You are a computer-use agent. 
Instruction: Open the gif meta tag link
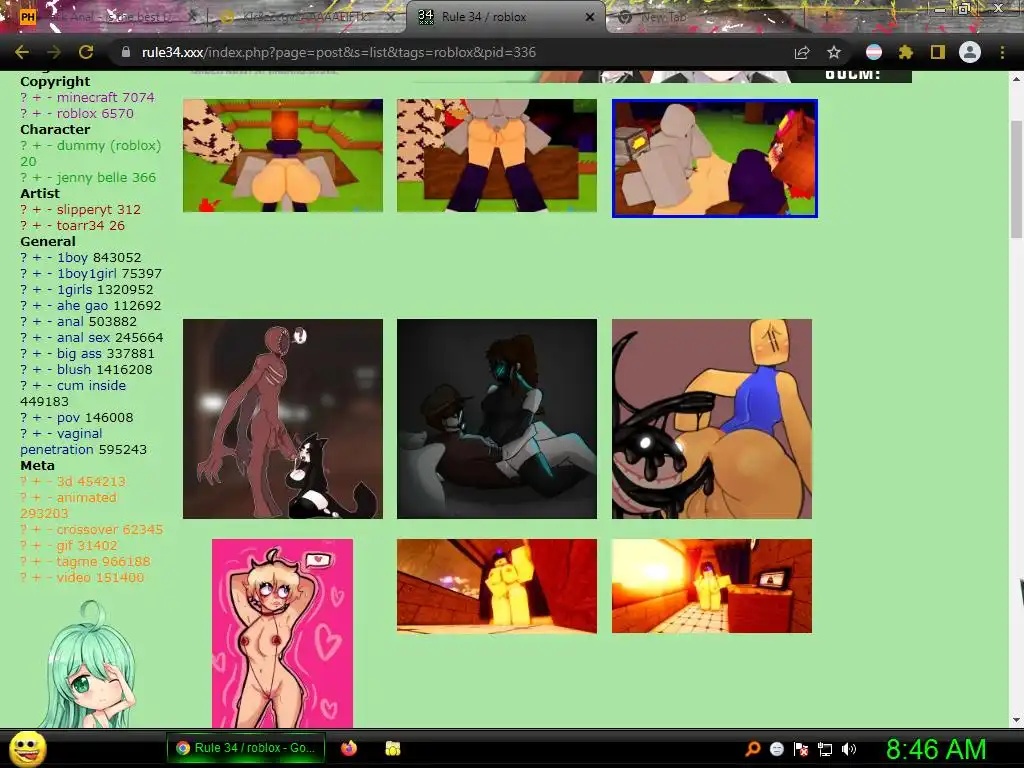pyautogui.click(x=65, y=545)
